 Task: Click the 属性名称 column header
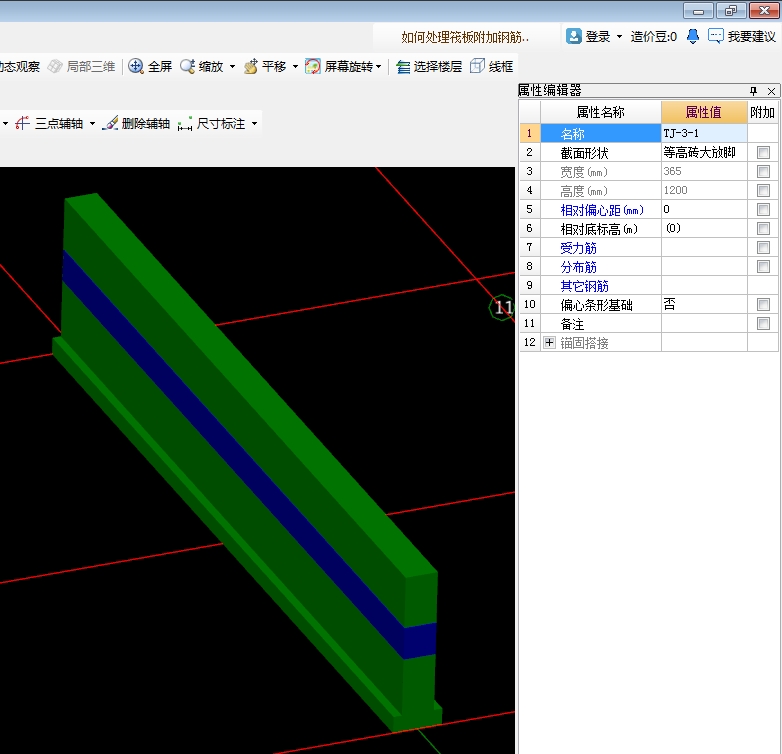tap(600, 112)
